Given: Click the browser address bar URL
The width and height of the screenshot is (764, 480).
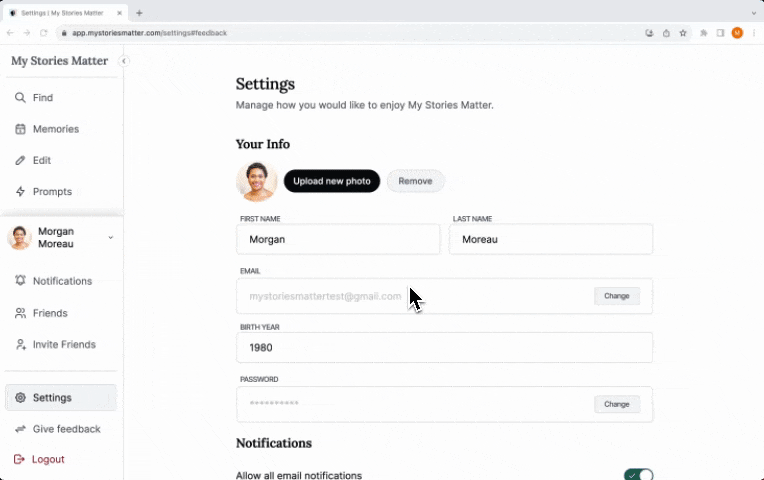Looking at the screenshot, I should 150,33.
